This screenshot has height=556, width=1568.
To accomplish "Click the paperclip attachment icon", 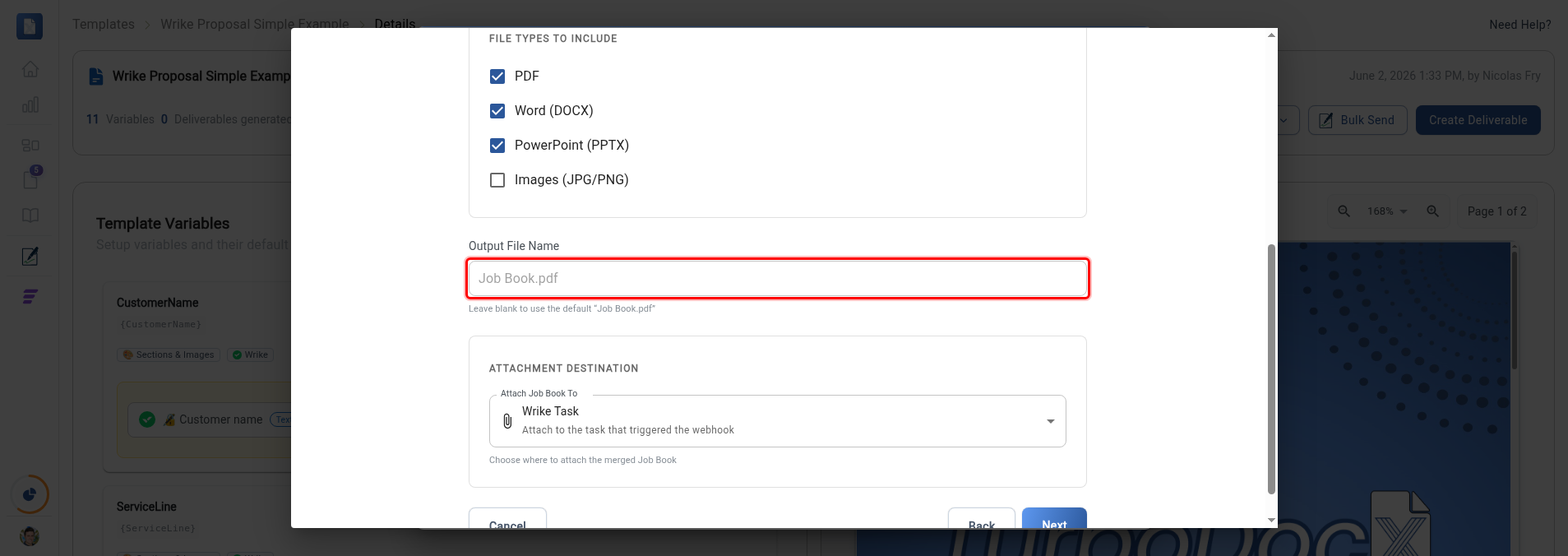I will coord(507,421).
